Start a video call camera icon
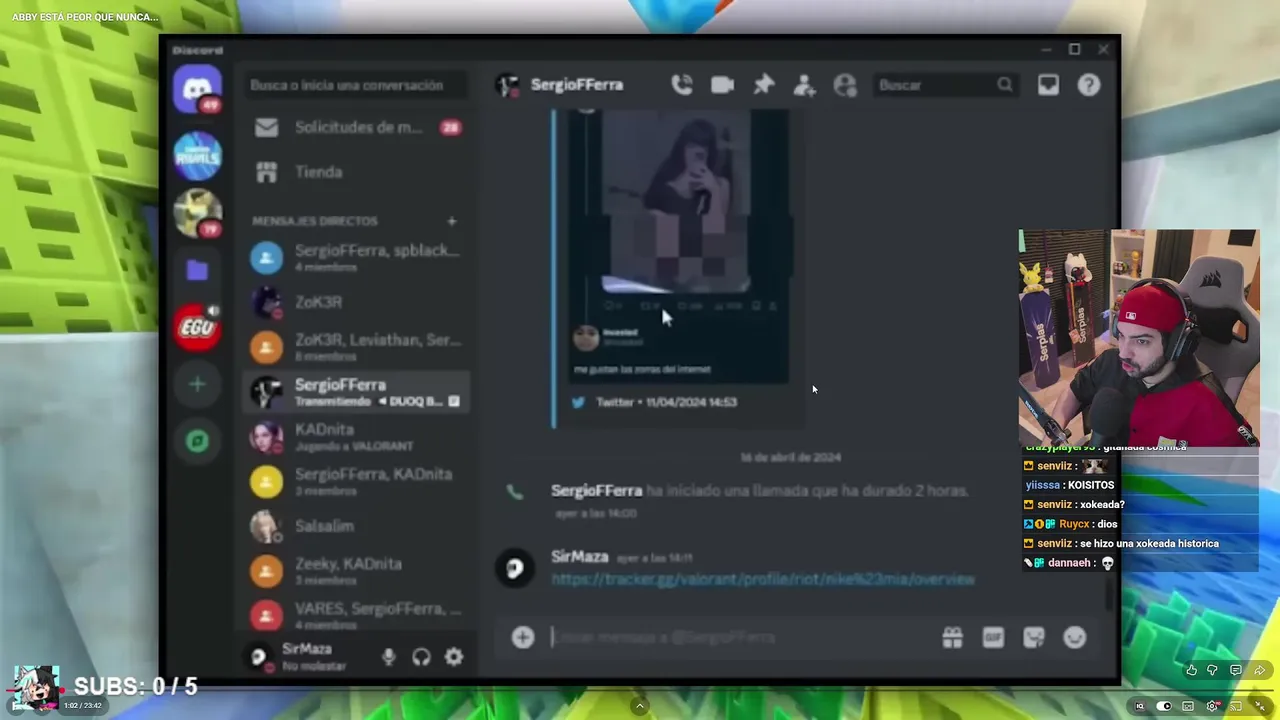Screen dimensions: 1280x720 pos(722,85)
